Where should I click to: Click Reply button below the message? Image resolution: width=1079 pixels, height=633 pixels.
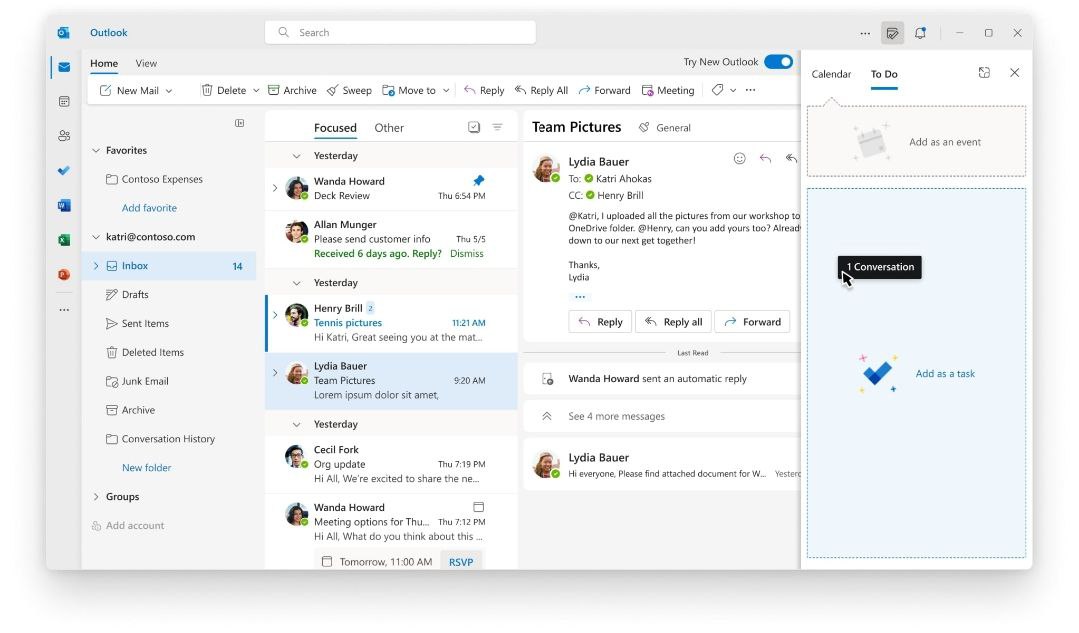pos(600,322)
